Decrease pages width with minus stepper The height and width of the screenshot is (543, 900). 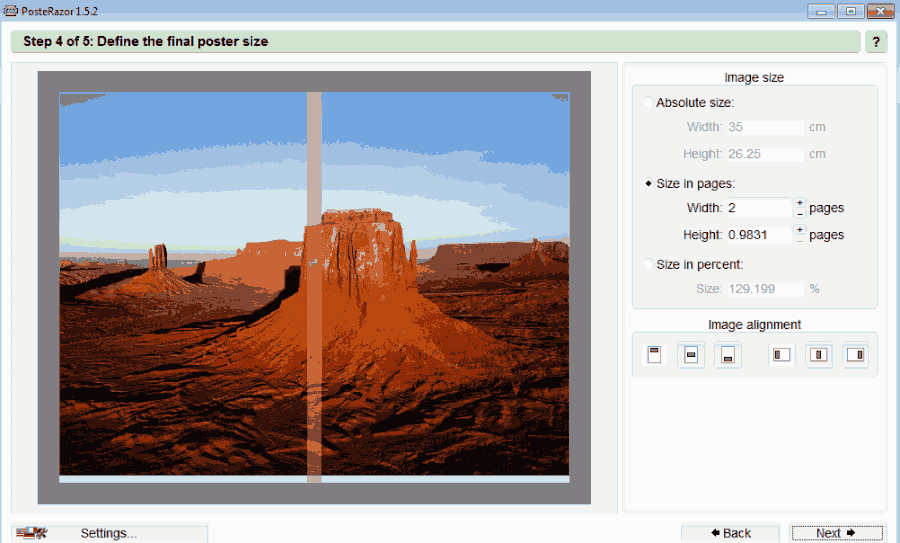point(800,213)
